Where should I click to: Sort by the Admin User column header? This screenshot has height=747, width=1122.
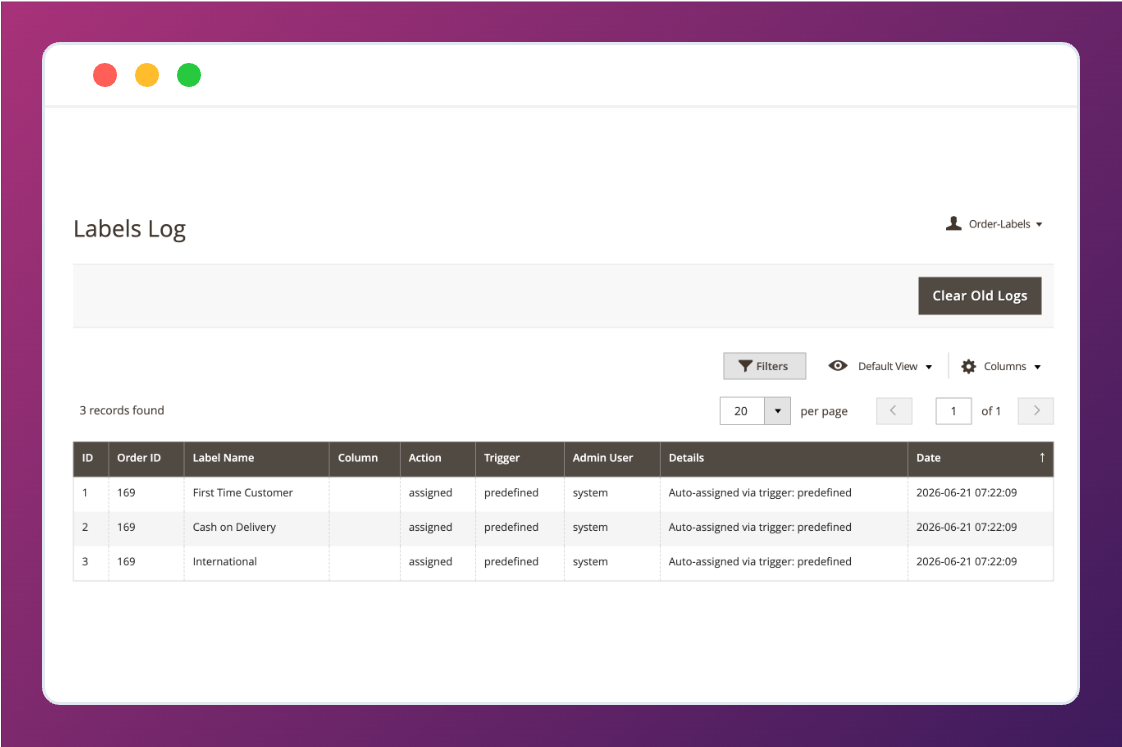(612, 458)
